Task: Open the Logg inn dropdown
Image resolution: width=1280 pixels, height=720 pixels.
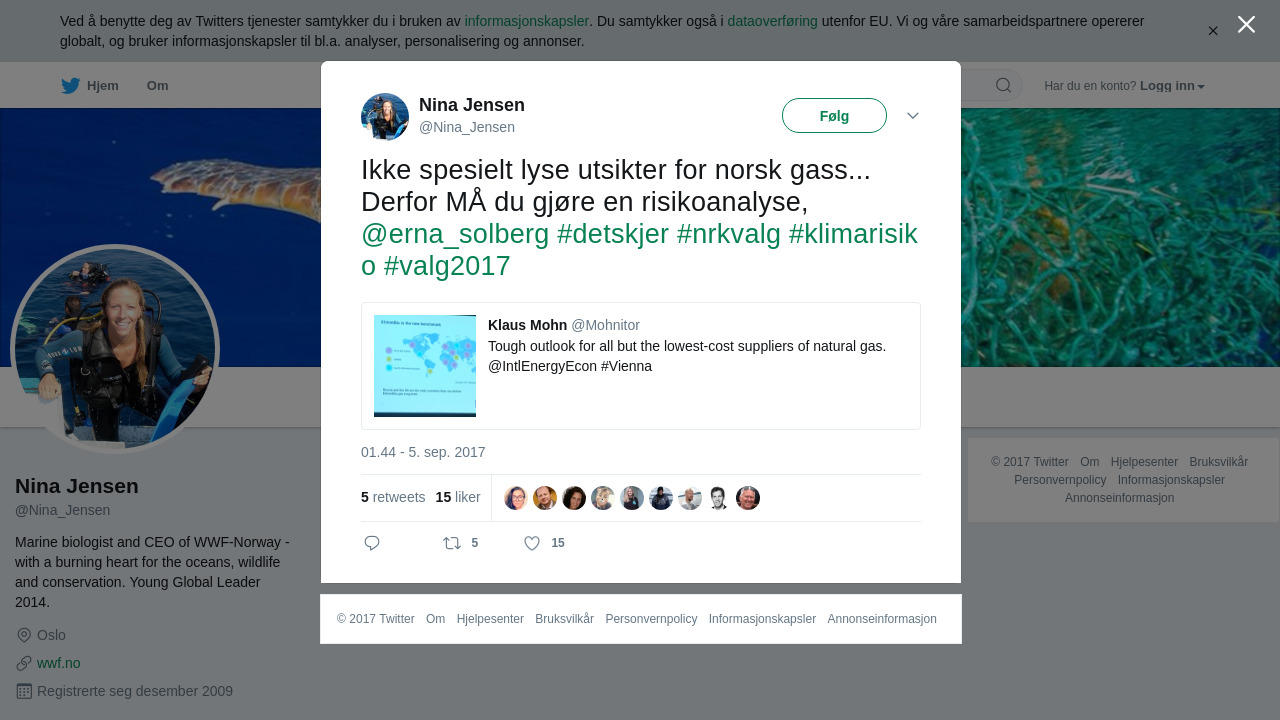Action: point(1172,86)
